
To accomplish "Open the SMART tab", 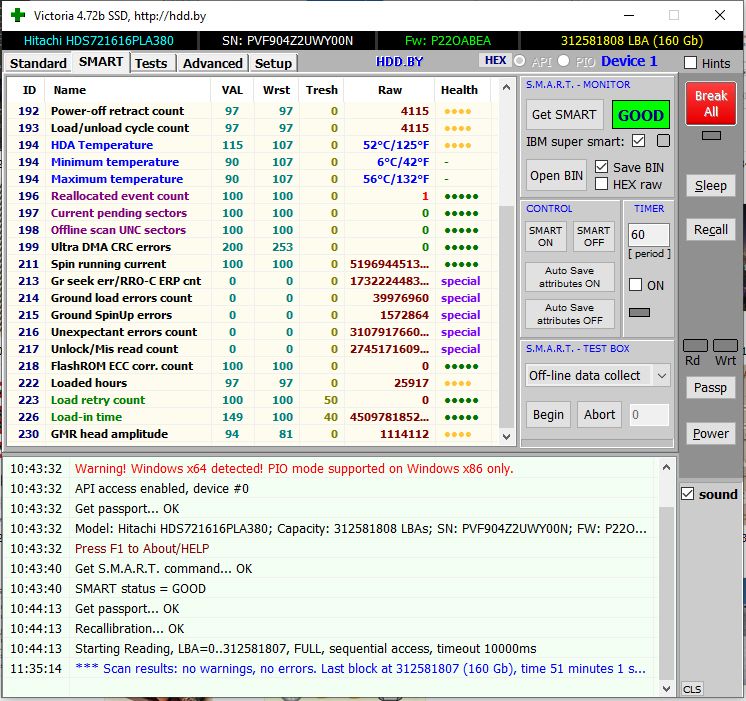I will (101, 62).
